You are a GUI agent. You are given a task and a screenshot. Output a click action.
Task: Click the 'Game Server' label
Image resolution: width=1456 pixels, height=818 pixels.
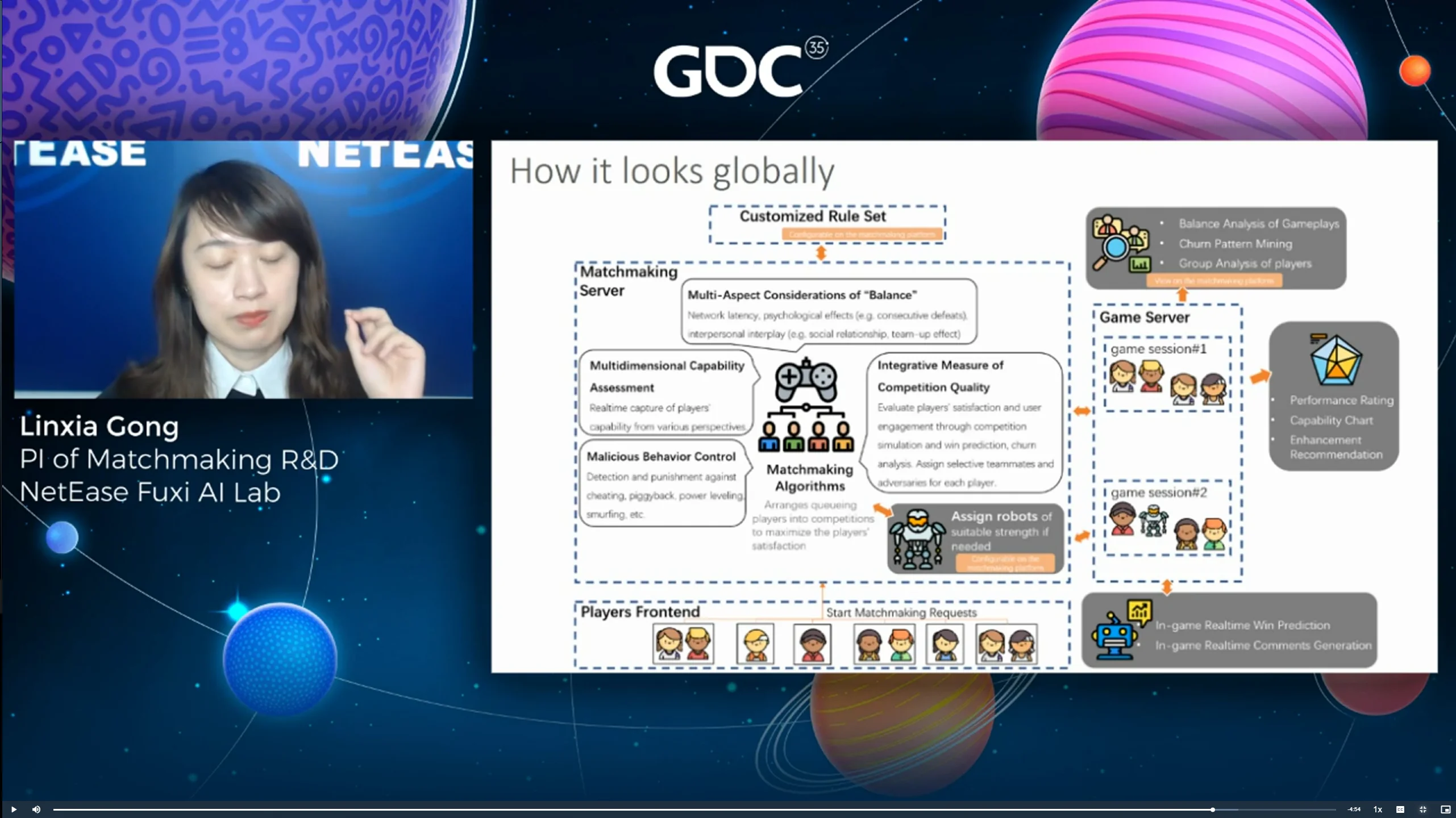tap(1144, 317)
